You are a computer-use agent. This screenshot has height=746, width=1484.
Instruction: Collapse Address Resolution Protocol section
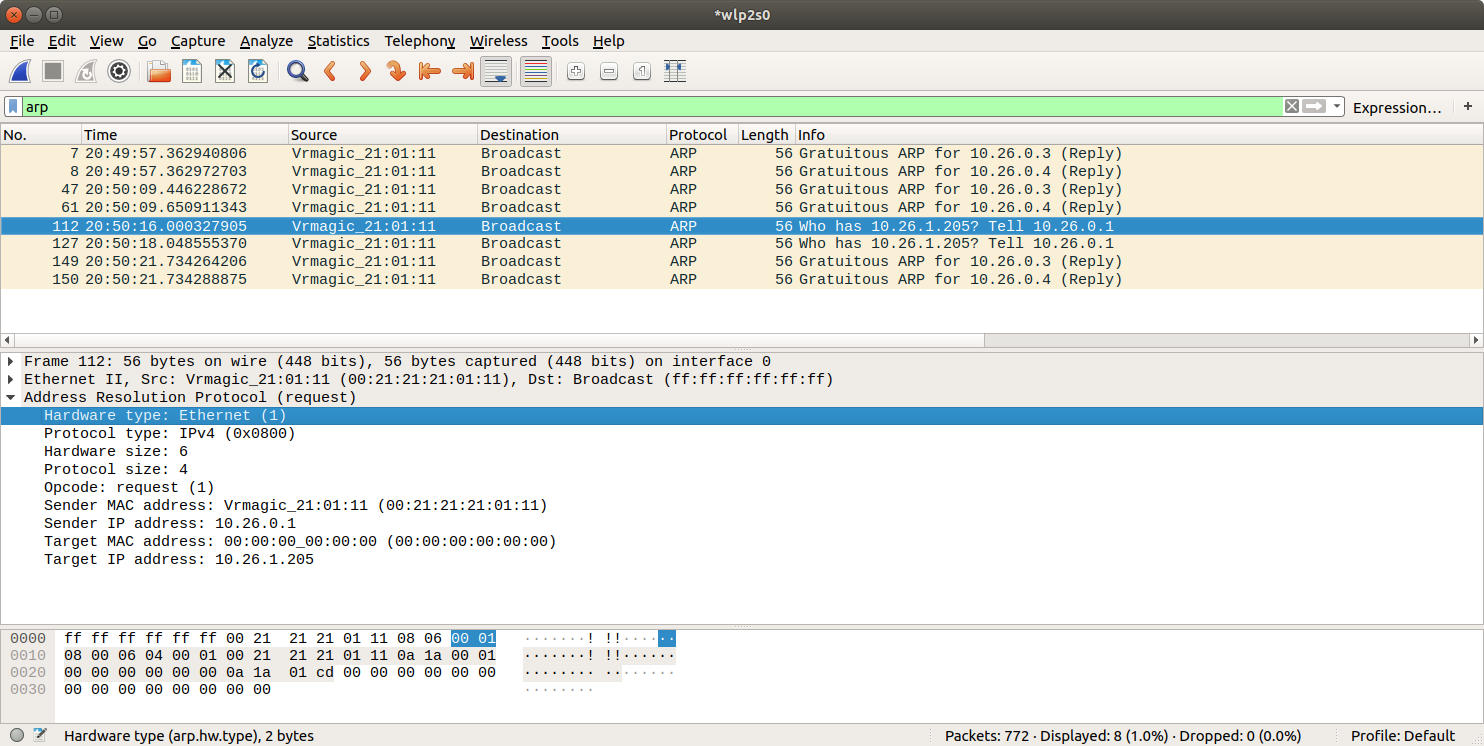pos(11,398)
